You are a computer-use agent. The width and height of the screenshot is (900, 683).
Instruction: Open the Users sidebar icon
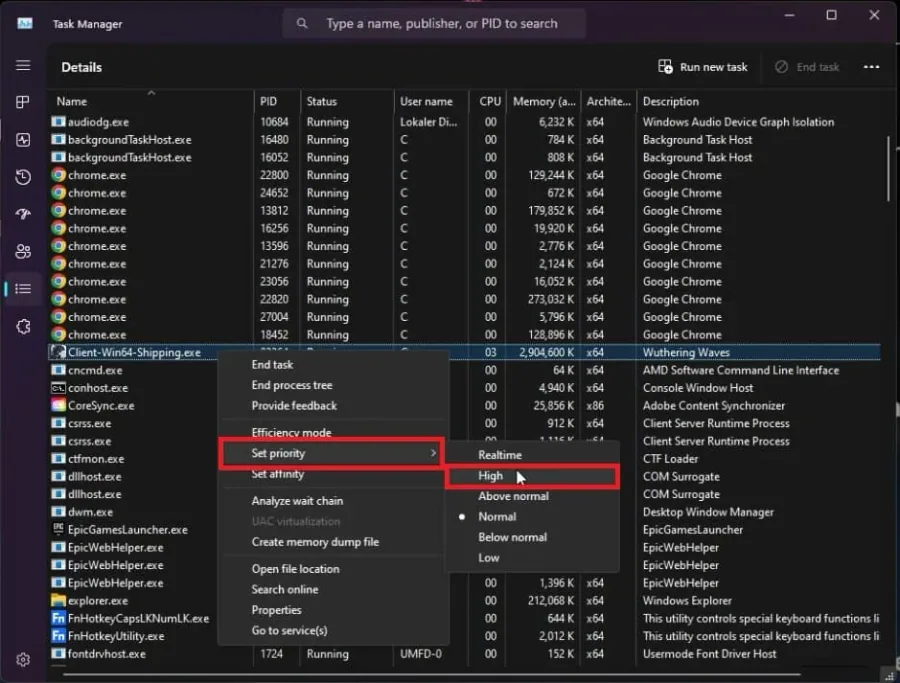(x=23, y=251)
